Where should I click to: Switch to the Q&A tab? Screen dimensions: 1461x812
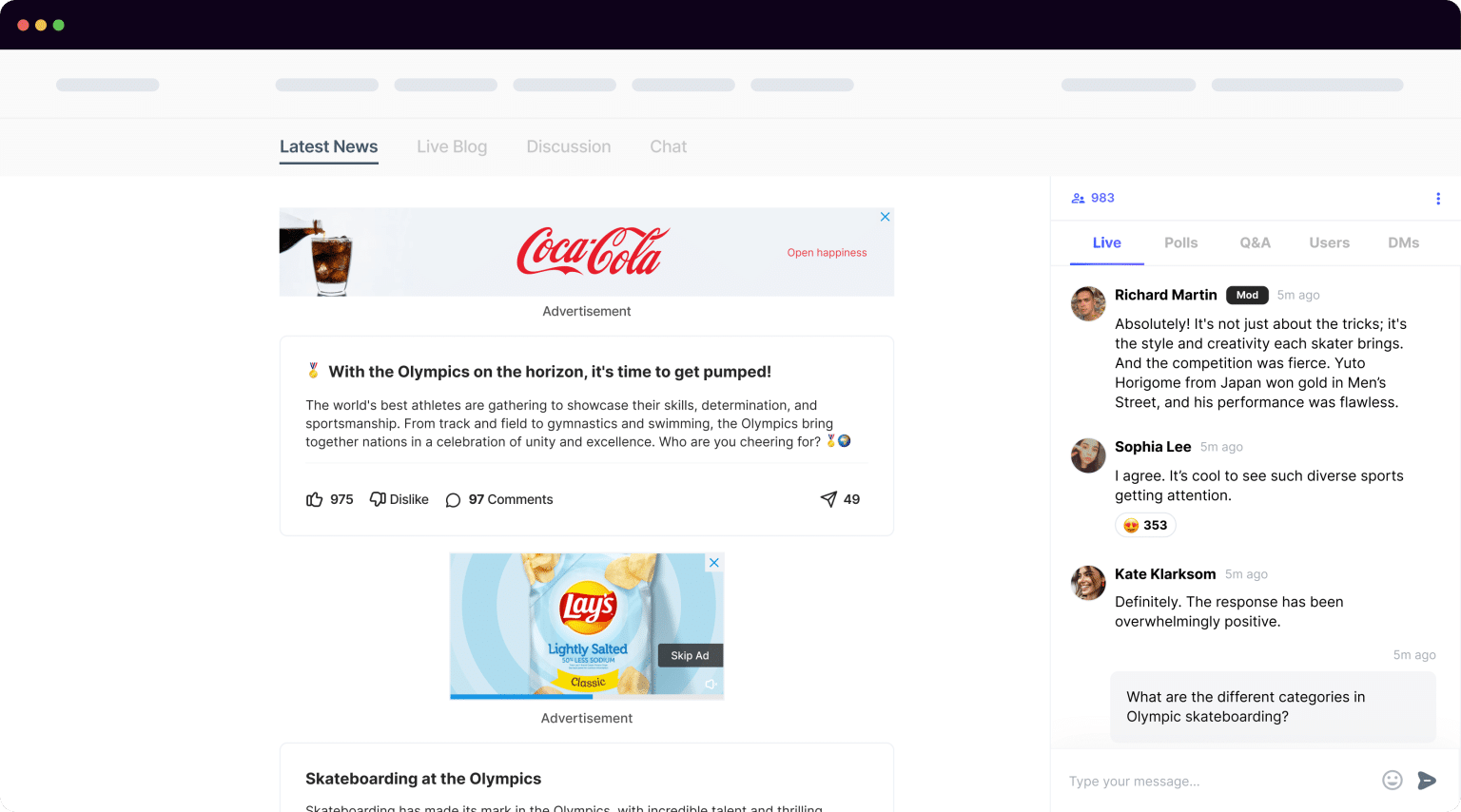1255,242
